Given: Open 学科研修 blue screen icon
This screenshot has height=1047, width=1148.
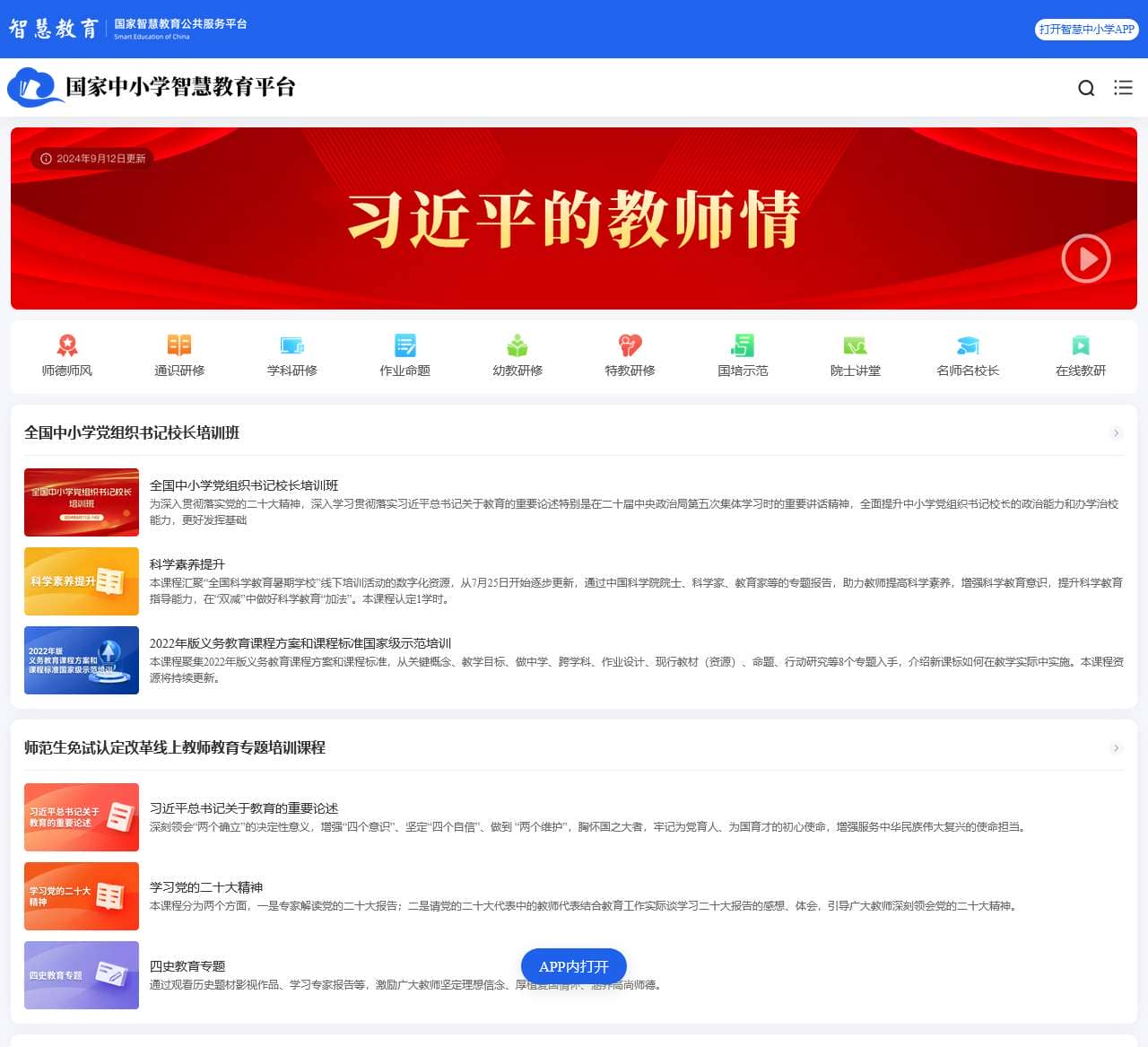Looking at the screenshot, I should tap(292, 345).
